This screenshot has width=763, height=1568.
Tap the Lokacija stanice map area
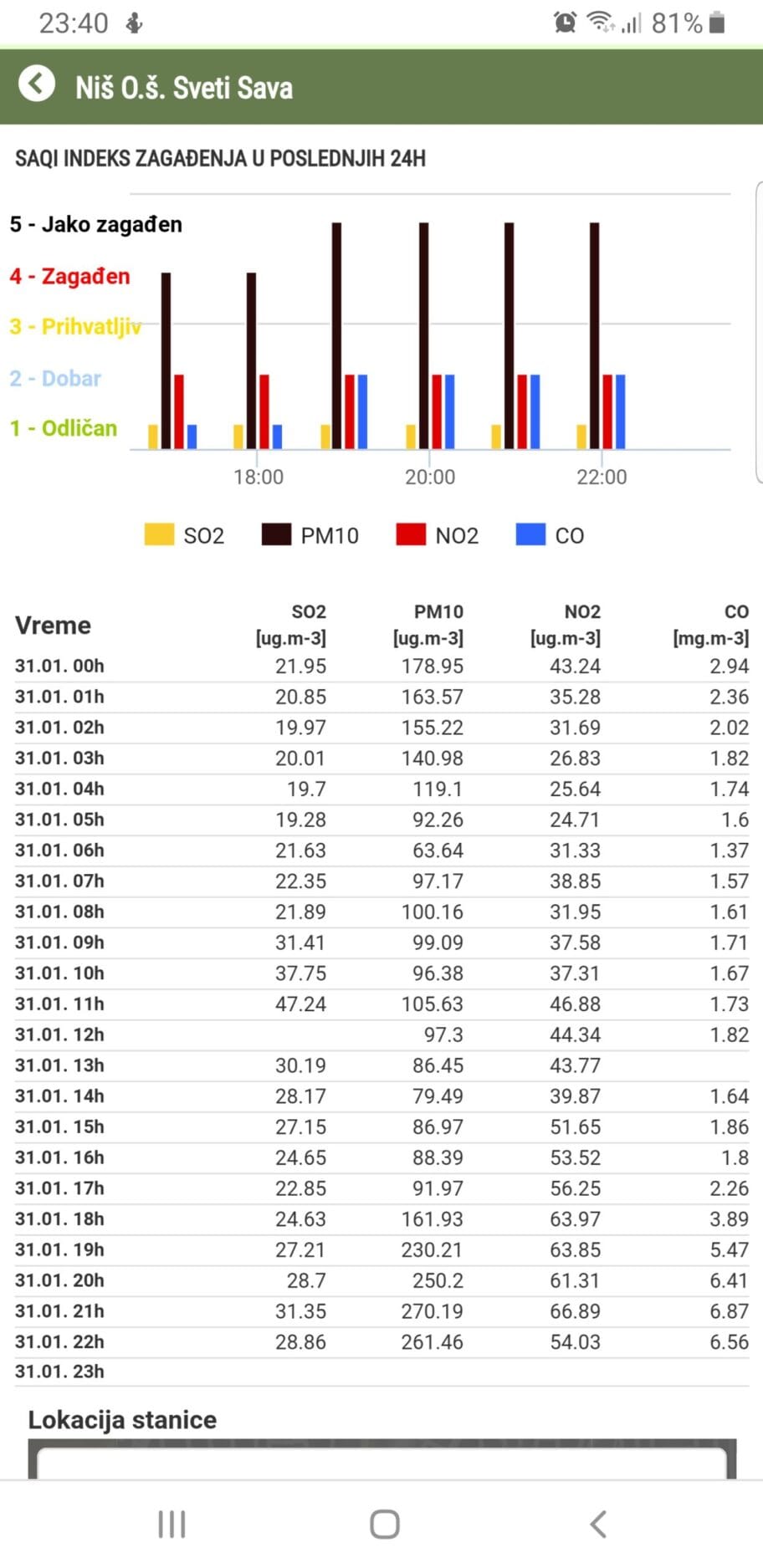coord(381,1458)
